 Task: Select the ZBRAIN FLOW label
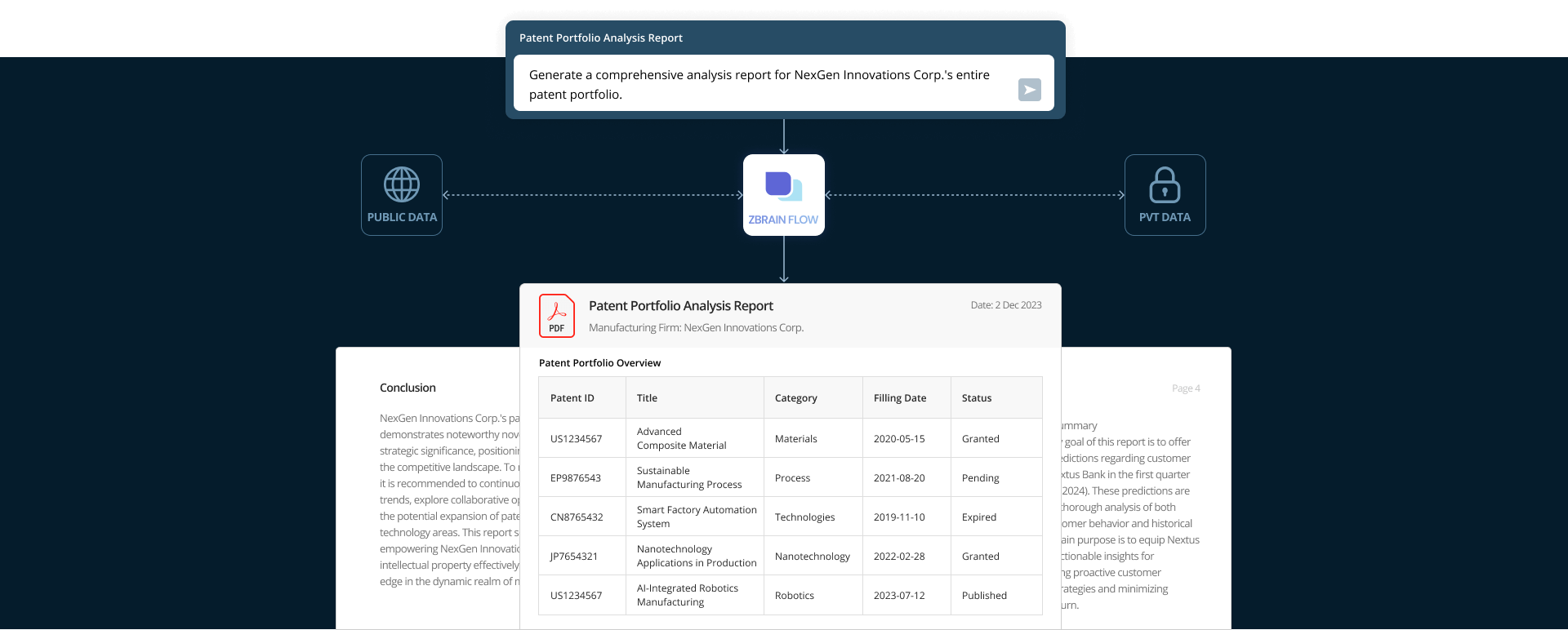click(x=783, y=220)
